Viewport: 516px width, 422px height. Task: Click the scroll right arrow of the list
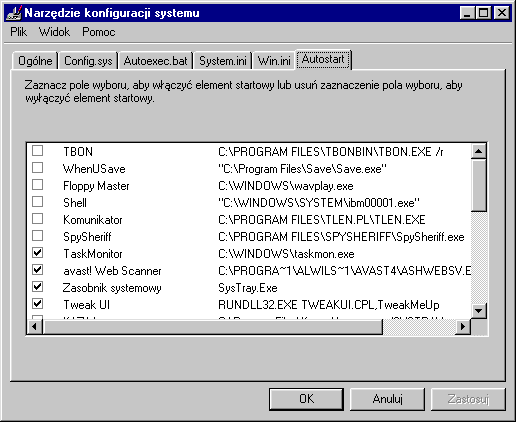tap(463, 326)
